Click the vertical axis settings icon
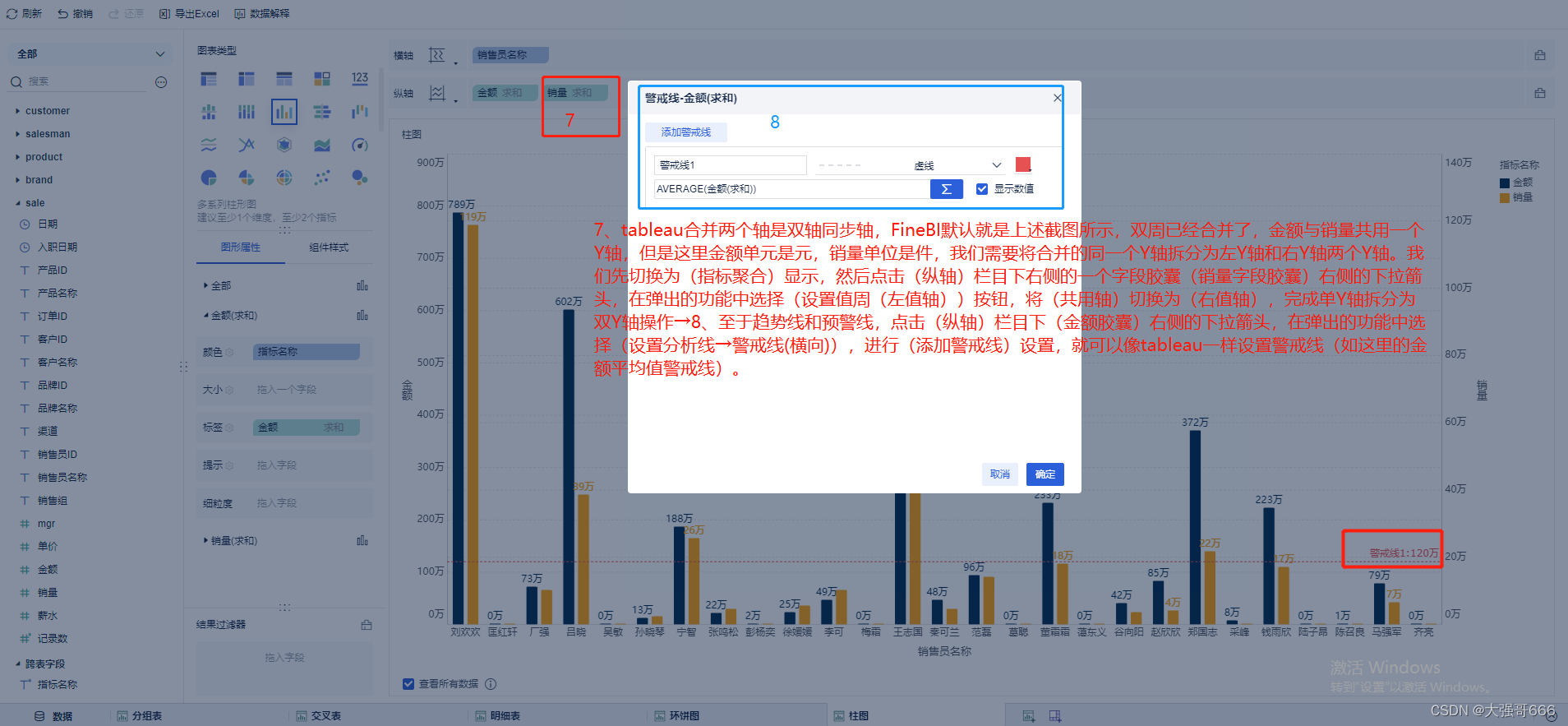This screenshot has width=1568, height=726. (x=437, y=93)
